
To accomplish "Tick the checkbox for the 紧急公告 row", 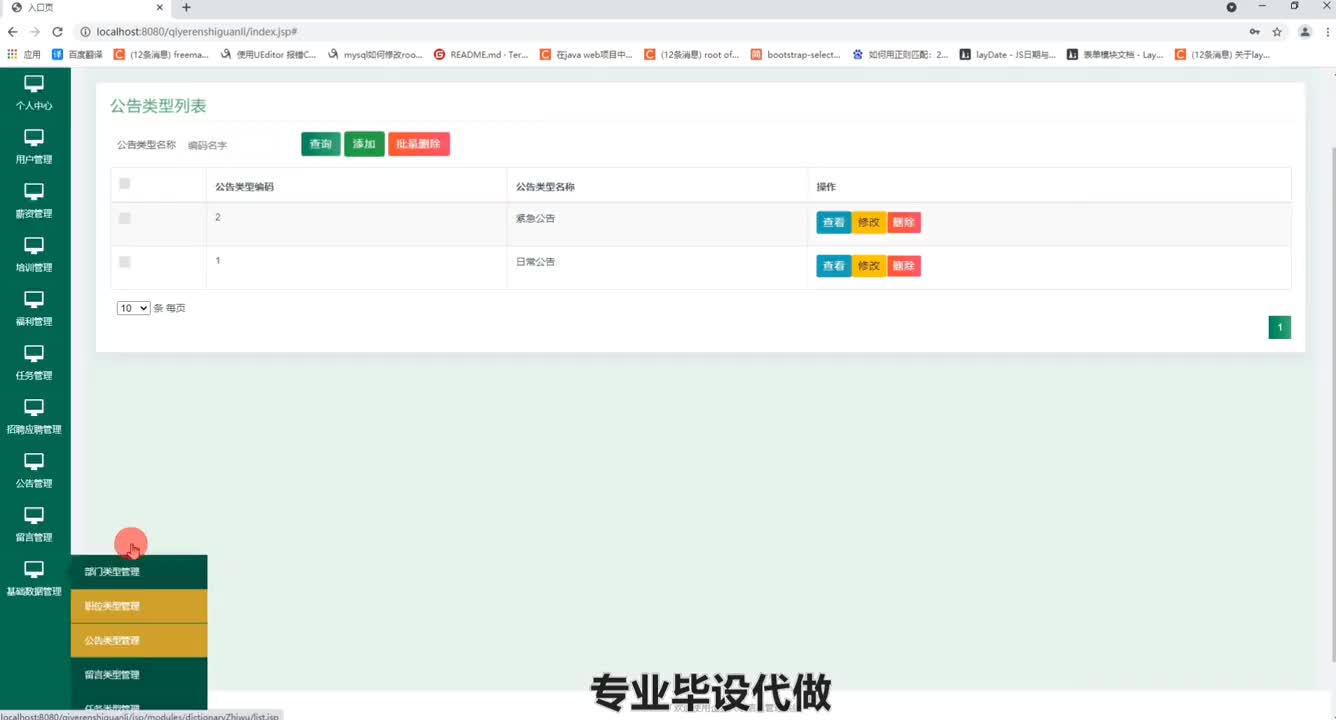I will coord(124,218).
